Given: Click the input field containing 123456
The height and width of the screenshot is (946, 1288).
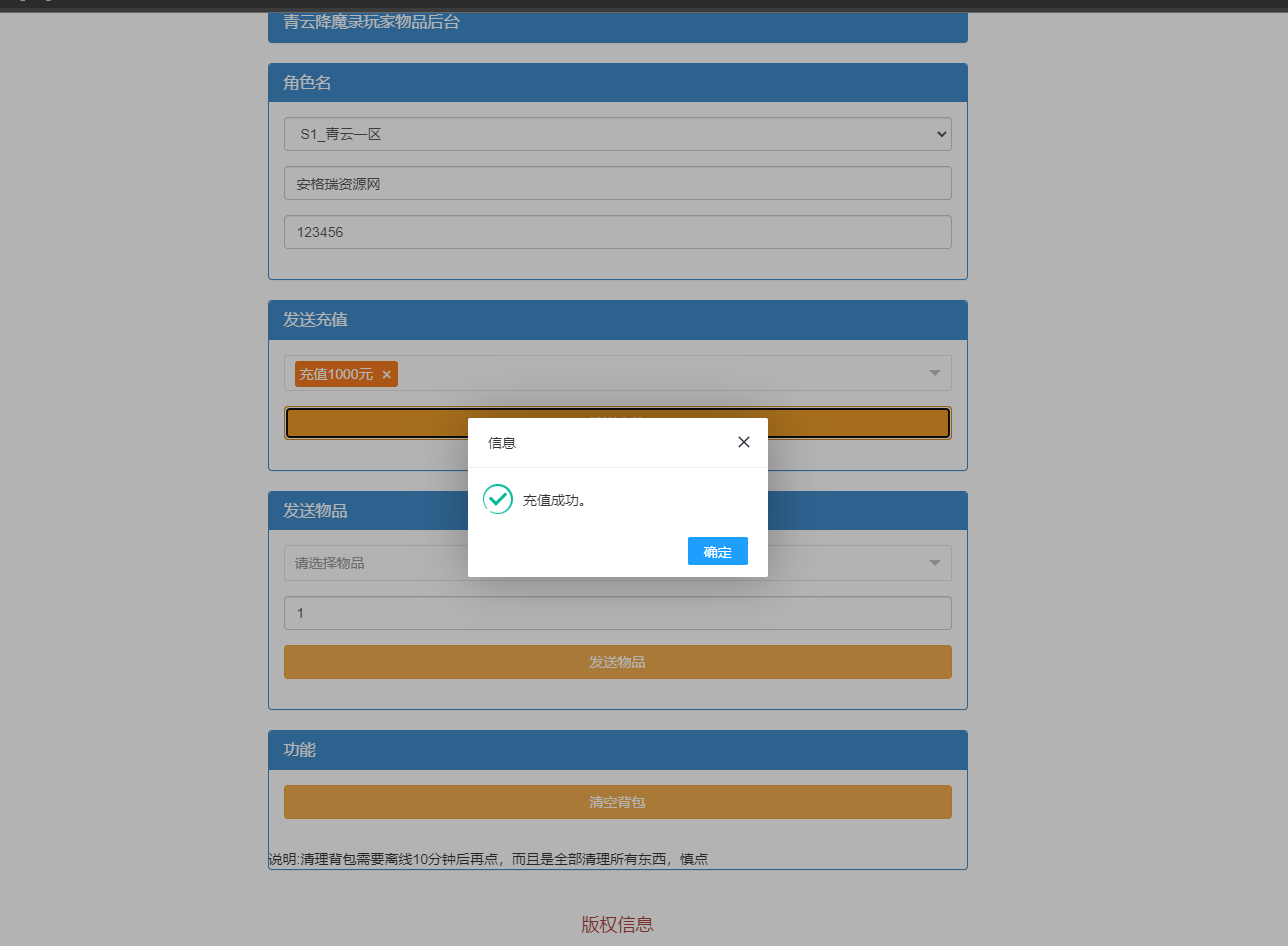Looking at the screenshot, I should pos(617,232).
